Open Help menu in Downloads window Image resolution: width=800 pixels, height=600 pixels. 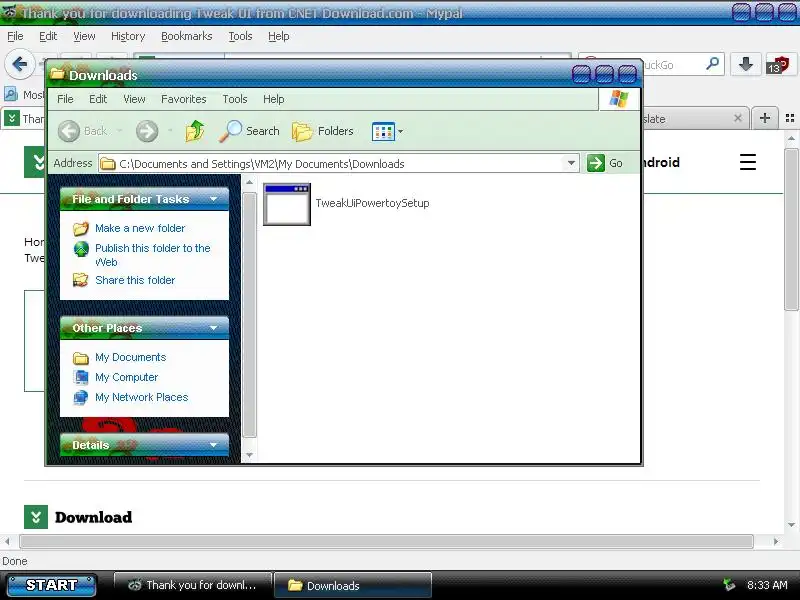[273, 99]
